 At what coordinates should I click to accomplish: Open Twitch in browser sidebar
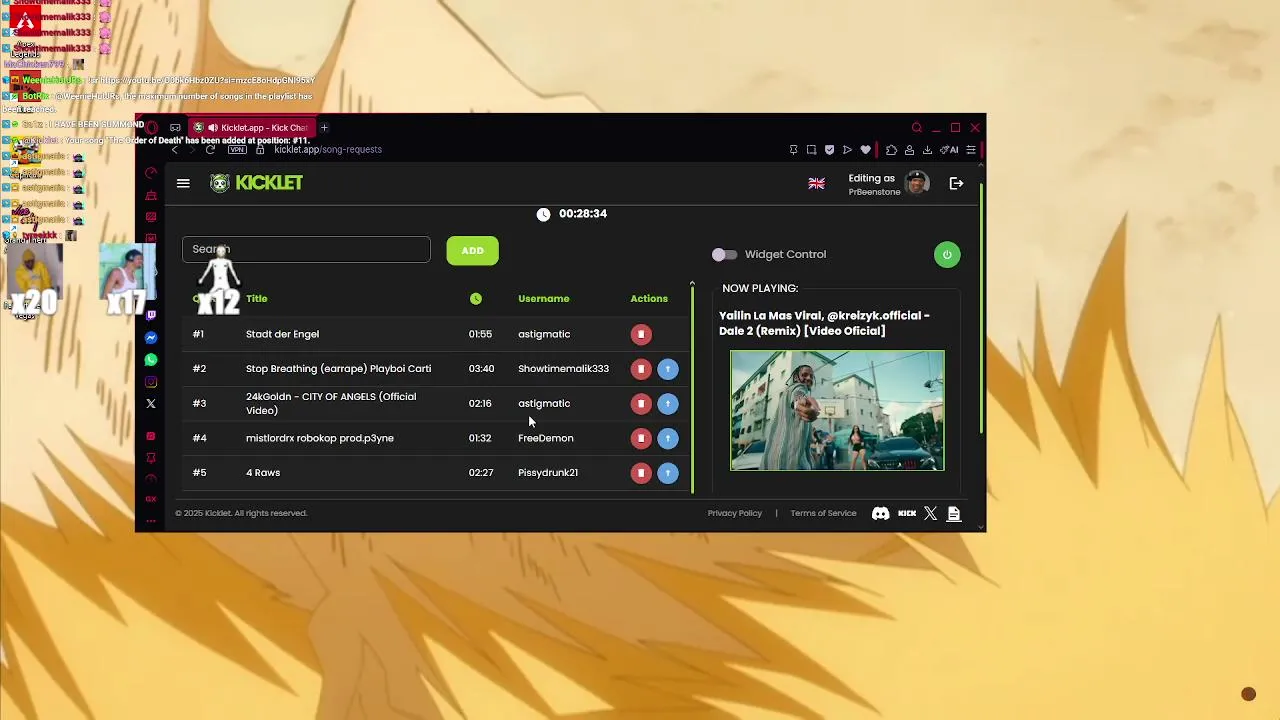coord(151,315)
